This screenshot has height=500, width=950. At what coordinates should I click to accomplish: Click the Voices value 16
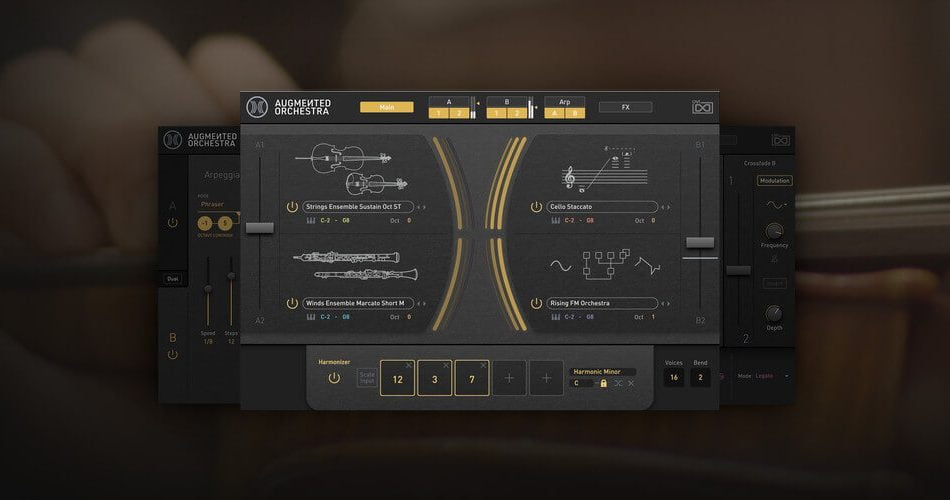(x=674, y=377)
